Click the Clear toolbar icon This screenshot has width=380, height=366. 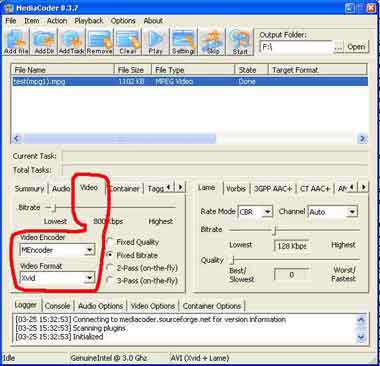click(x=128, y=42)
